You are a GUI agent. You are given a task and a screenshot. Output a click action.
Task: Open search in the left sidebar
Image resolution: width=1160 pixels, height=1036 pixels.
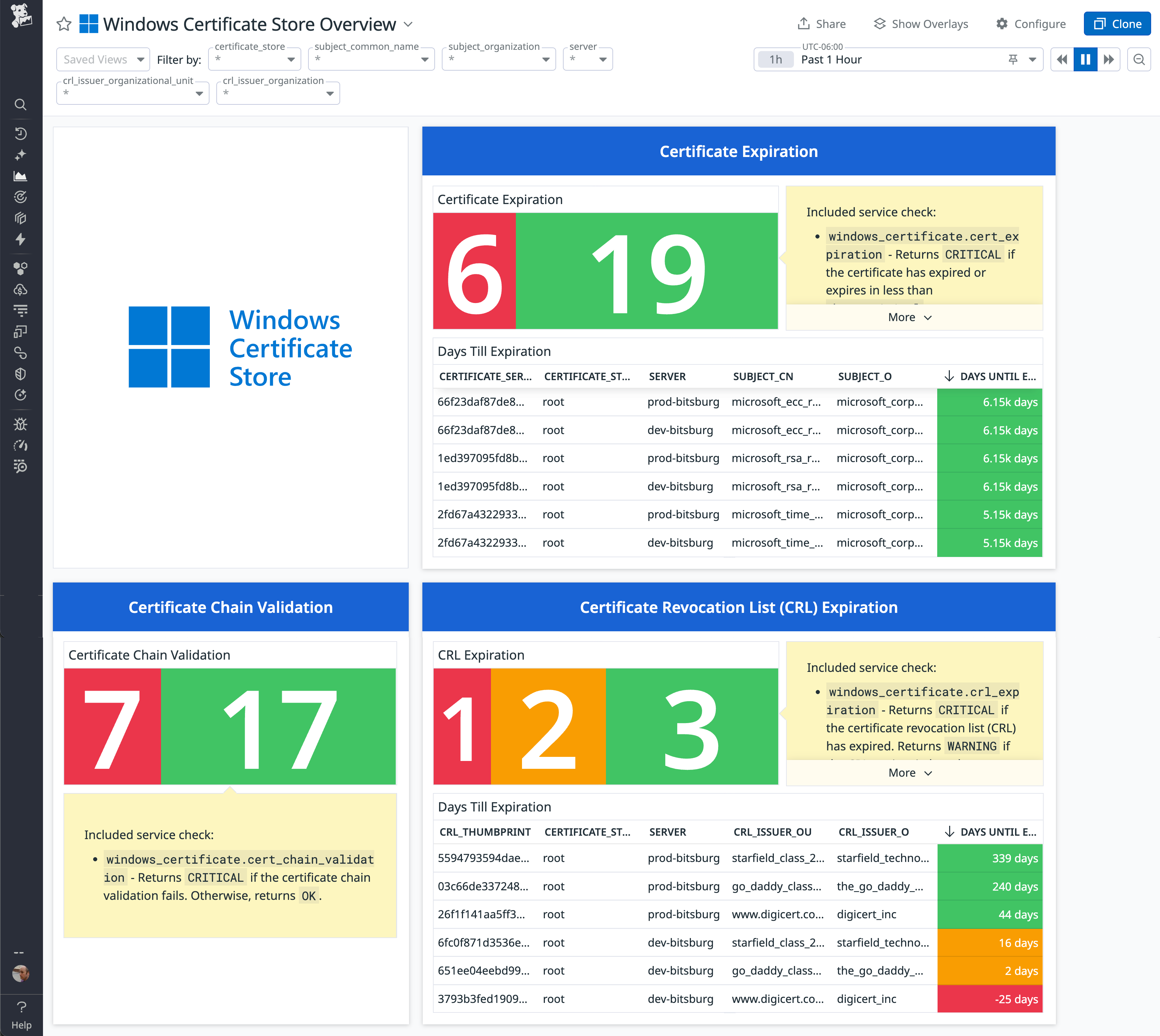click(21, 105)
